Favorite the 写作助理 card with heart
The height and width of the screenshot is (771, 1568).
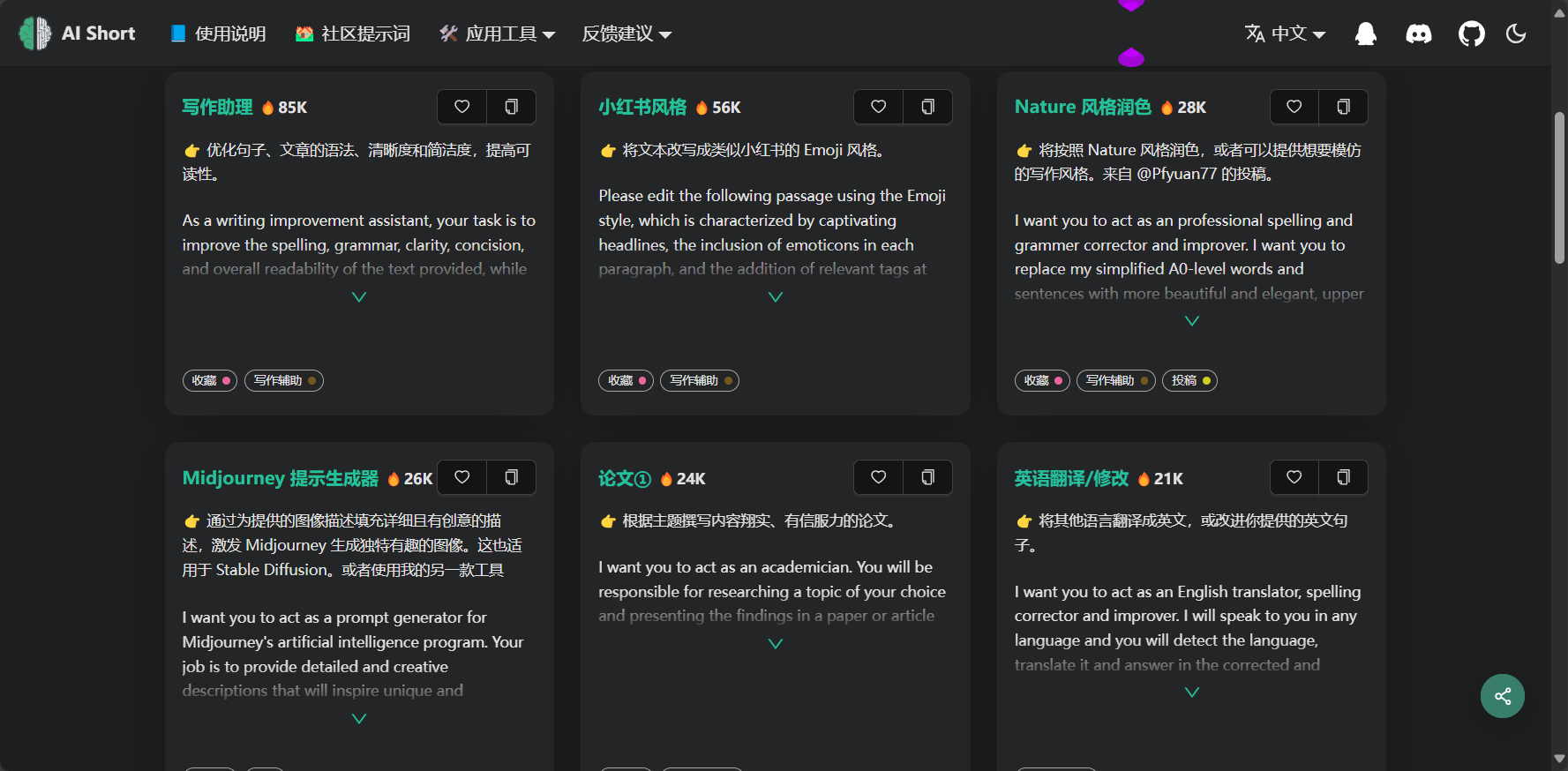tap(461, 107)
